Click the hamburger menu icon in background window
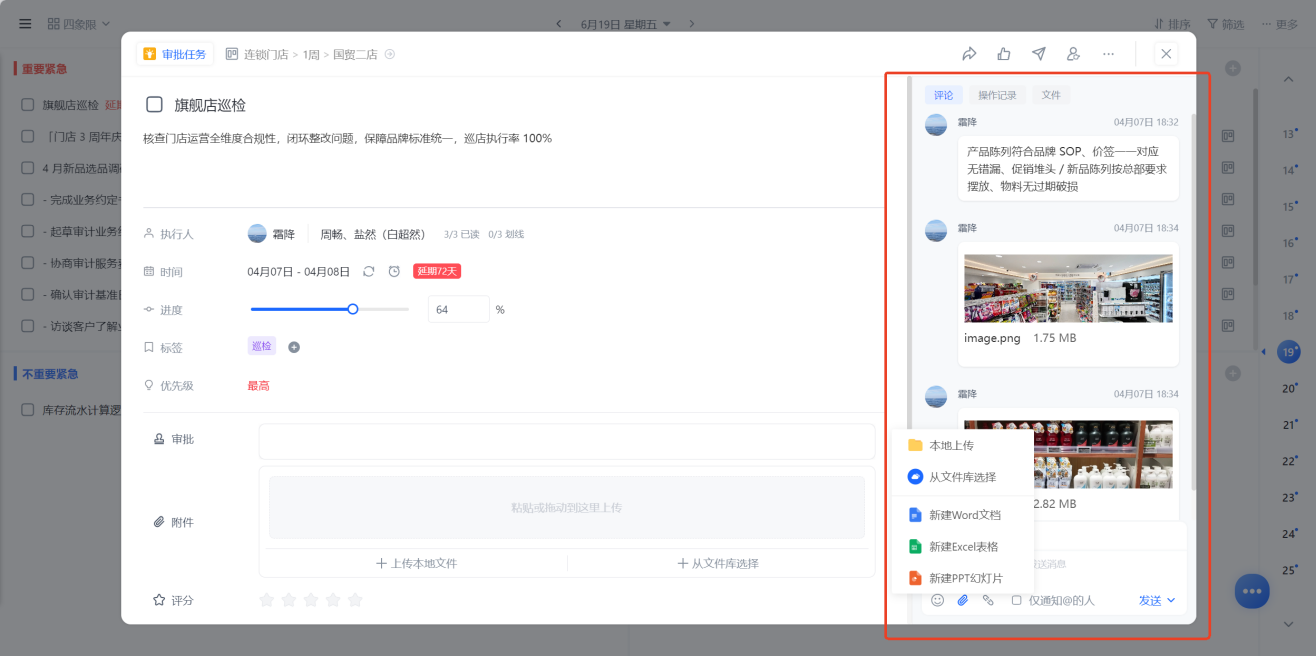 [x=25, y=23]
